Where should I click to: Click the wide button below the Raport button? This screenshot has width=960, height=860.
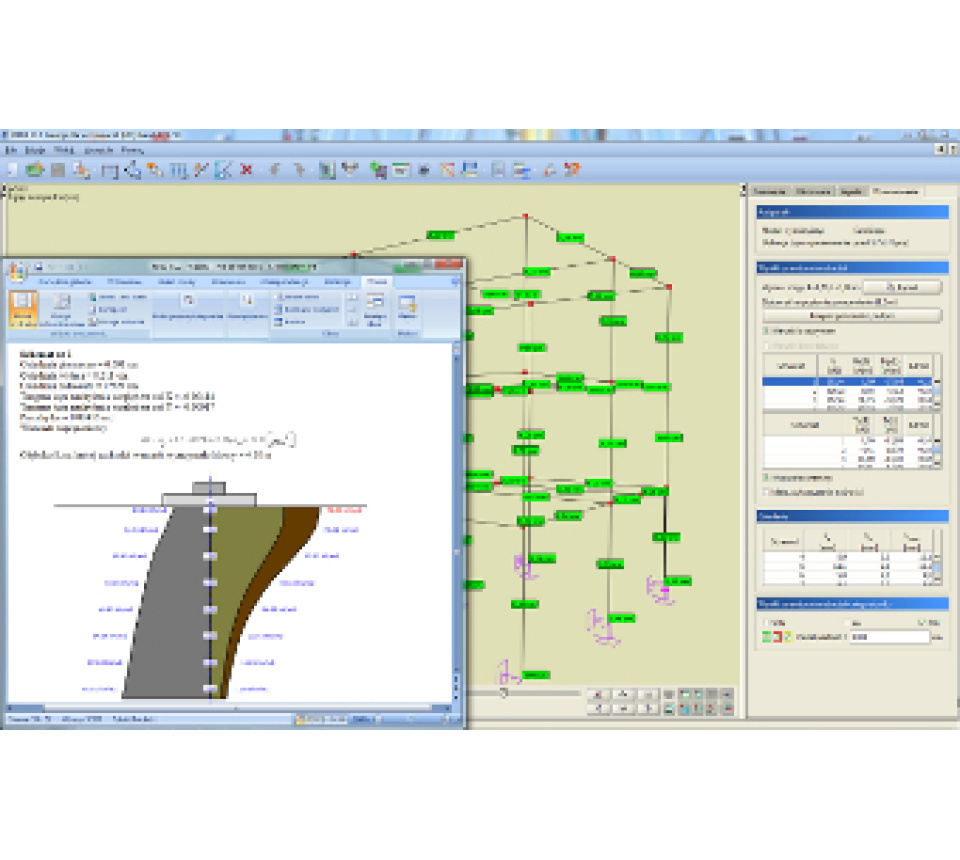pyautogui.click(x=849, y=315)
